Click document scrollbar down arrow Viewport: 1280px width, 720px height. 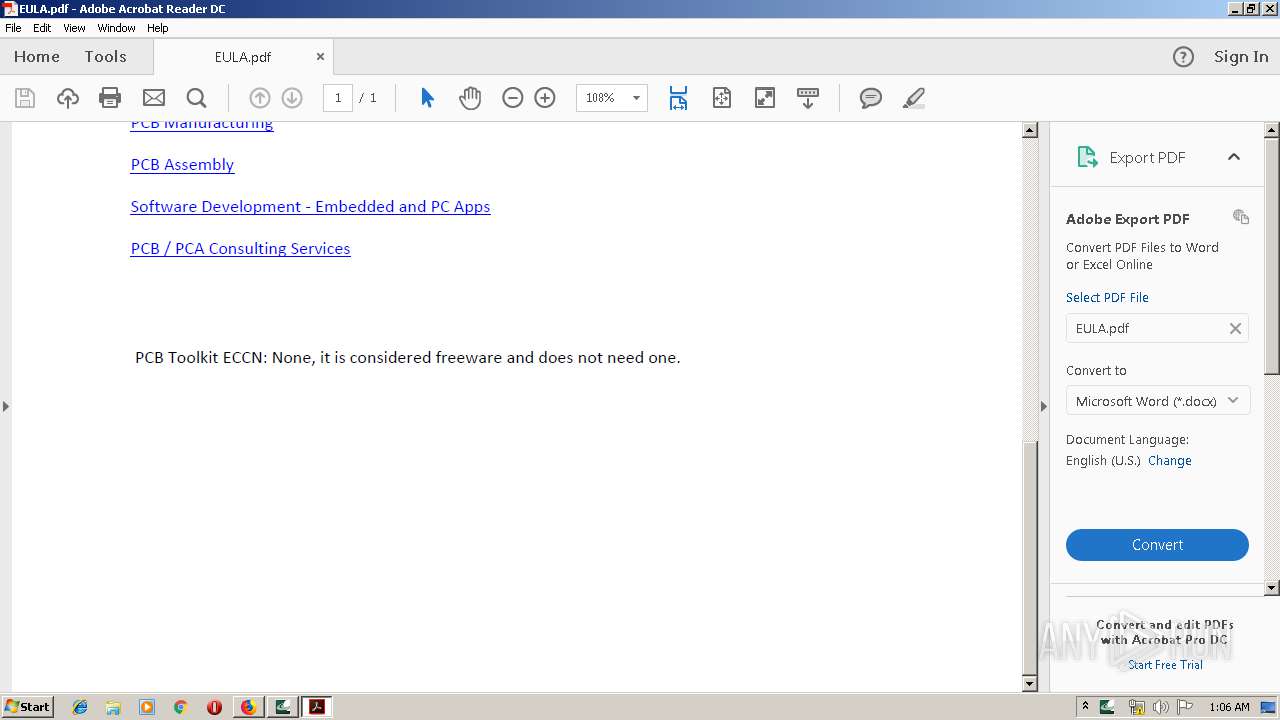[x=1030, y=684]
